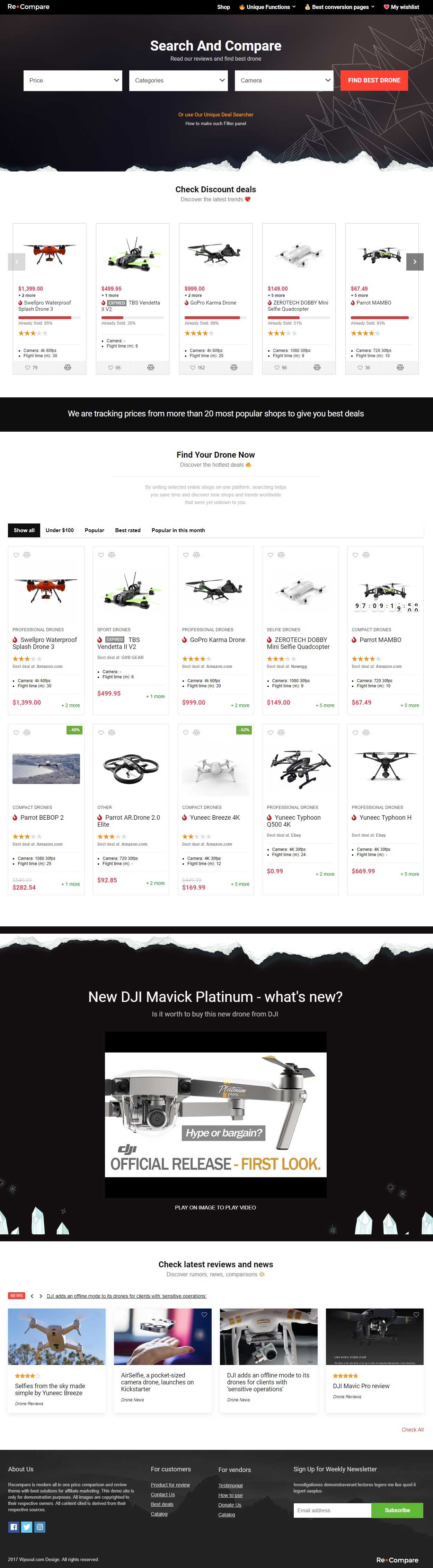Click compare icon on GoPro Karma carousel card

(x=234, y=368)
